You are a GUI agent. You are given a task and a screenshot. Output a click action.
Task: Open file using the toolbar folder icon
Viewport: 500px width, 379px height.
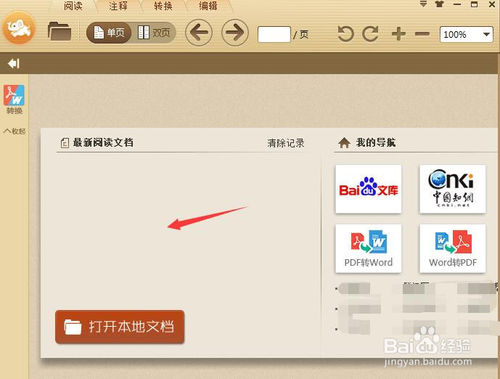point(59,32)
